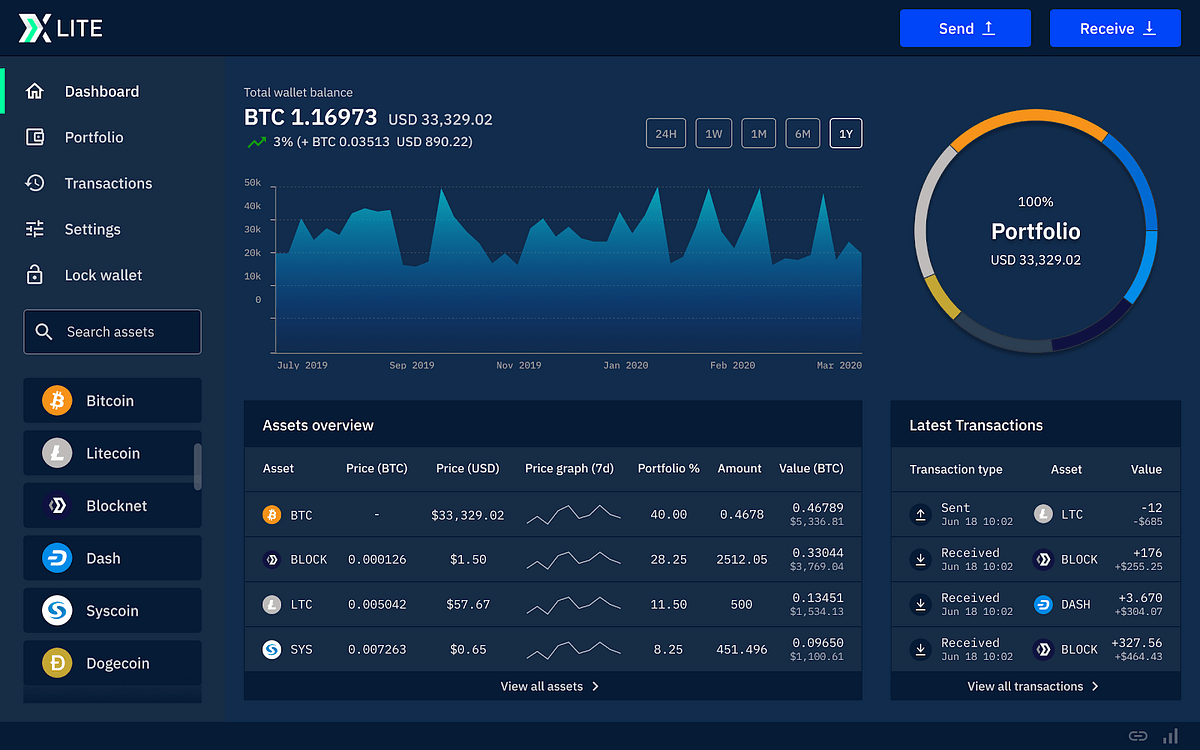Click the connection link icon in status bar
Screen dimensions: 1200x750
click(1137, 735)
